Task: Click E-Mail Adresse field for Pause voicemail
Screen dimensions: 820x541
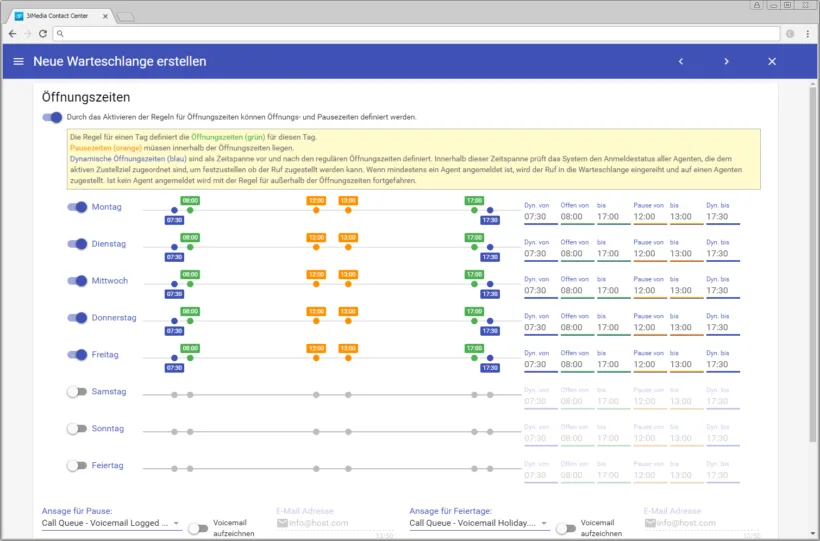Action: [335, 523]
